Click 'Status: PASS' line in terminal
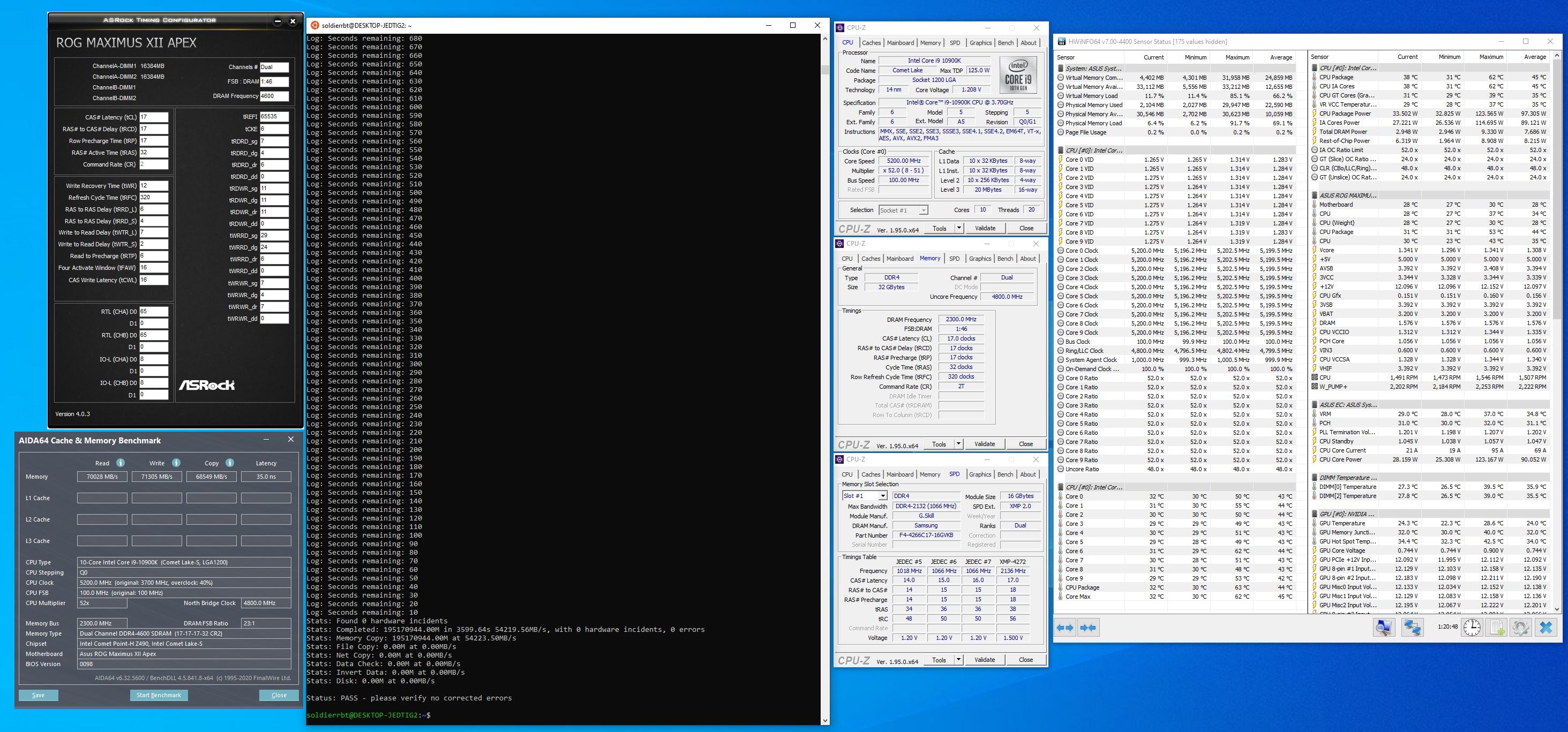Screen dimensions: 1568x732 click(409, 698)
